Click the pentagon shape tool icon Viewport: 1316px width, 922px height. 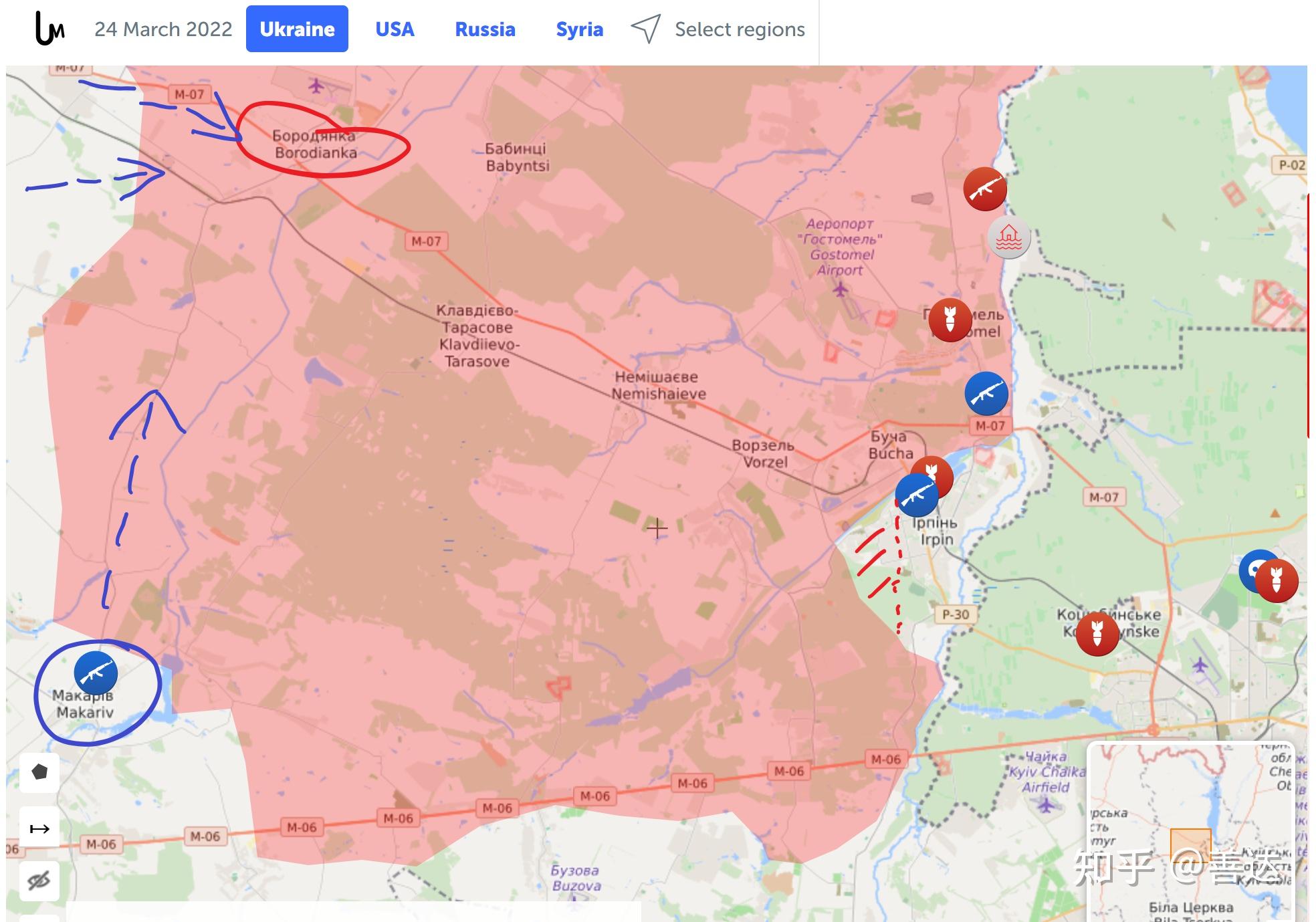[39, 774]
